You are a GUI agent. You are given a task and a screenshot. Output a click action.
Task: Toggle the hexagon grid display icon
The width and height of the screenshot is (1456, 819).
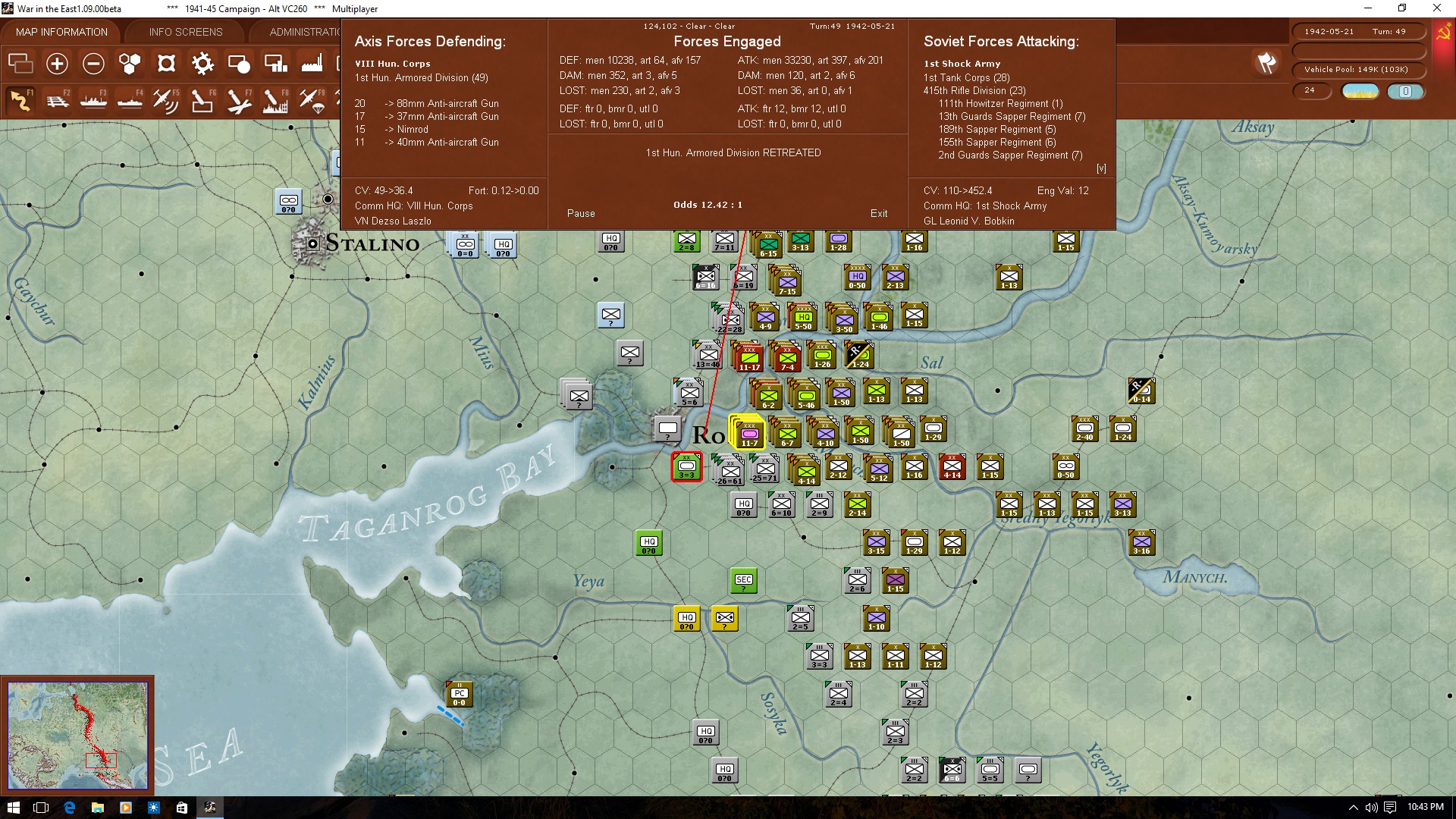(x=130, y=64)
